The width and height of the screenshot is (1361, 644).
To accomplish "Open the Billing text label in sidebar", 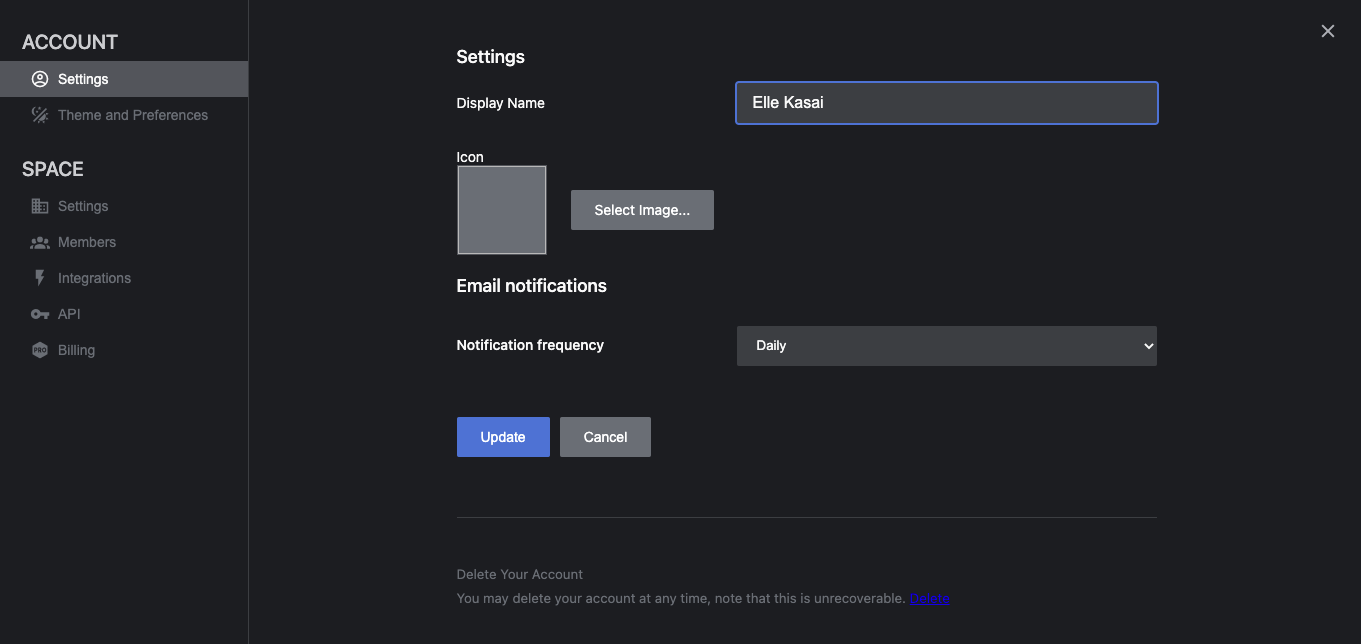I will (x=76, y=350).
